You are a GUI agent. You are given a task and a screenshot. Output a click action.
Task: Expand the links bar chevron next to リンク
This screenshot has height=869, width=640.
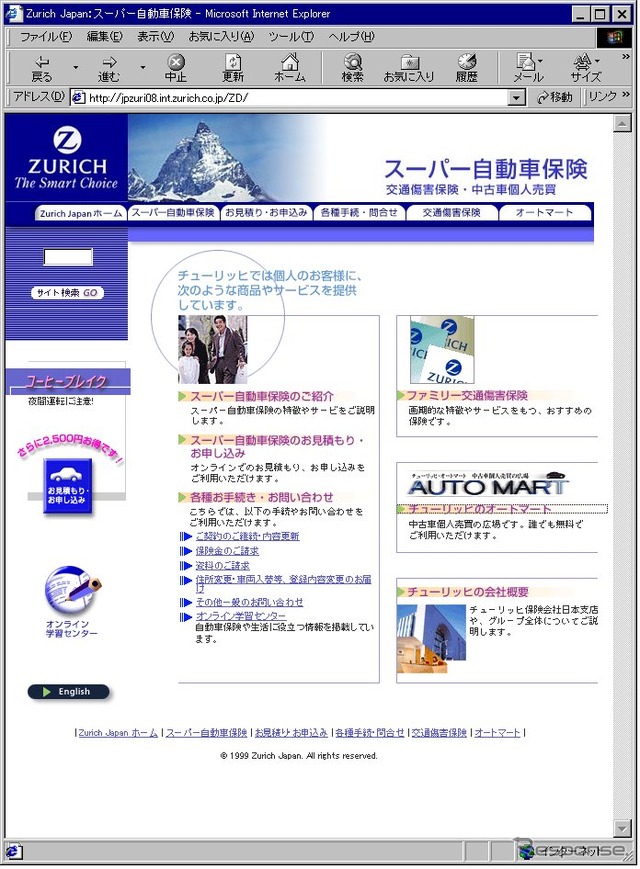(626, 95)
